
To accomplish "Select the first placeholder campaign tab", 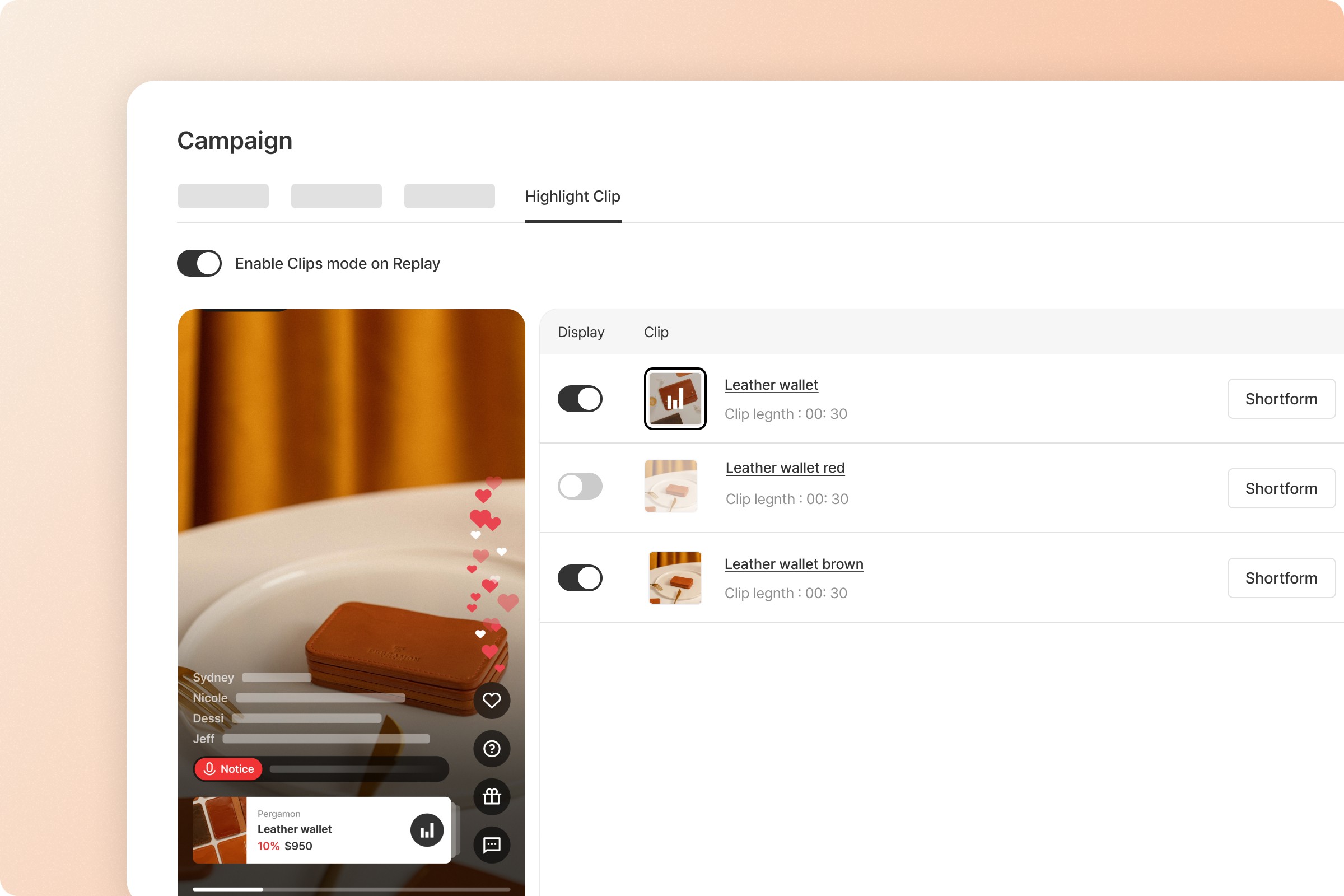I will click(x=223, y=196).
